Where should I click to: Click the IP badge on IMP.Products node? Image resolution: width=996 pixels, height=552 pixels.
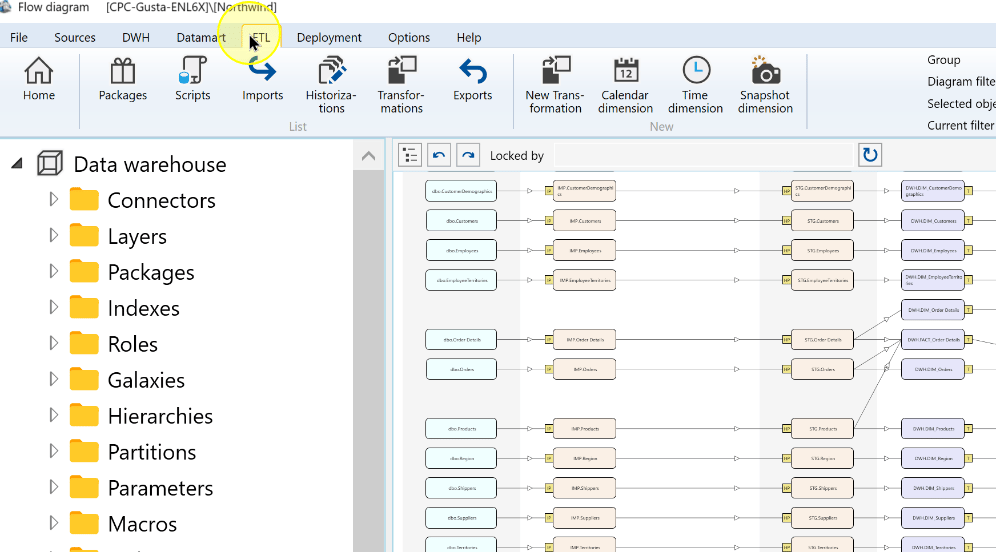[549, 429]
